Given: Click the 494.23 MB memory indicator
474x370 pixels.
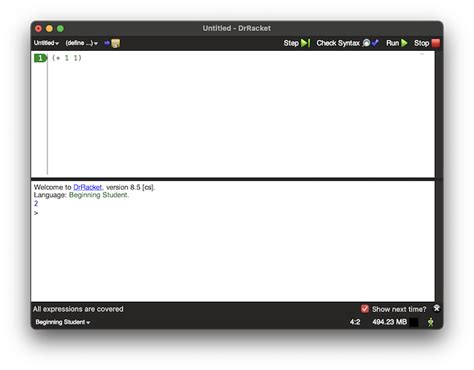Looking at the screenshot, I should point(389,322).
